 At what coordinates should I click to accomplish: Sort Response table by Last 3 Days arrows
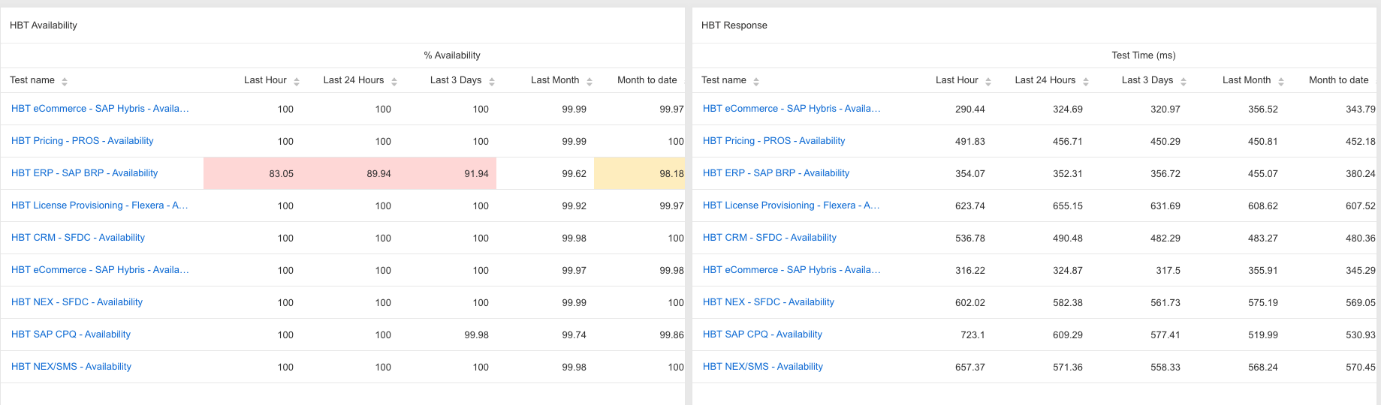[1182, 81]
